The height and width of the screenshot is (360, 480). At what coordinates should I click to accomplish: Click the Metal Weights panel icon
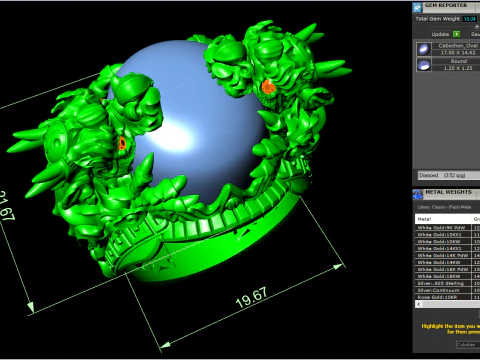click(x=418, y=194)
